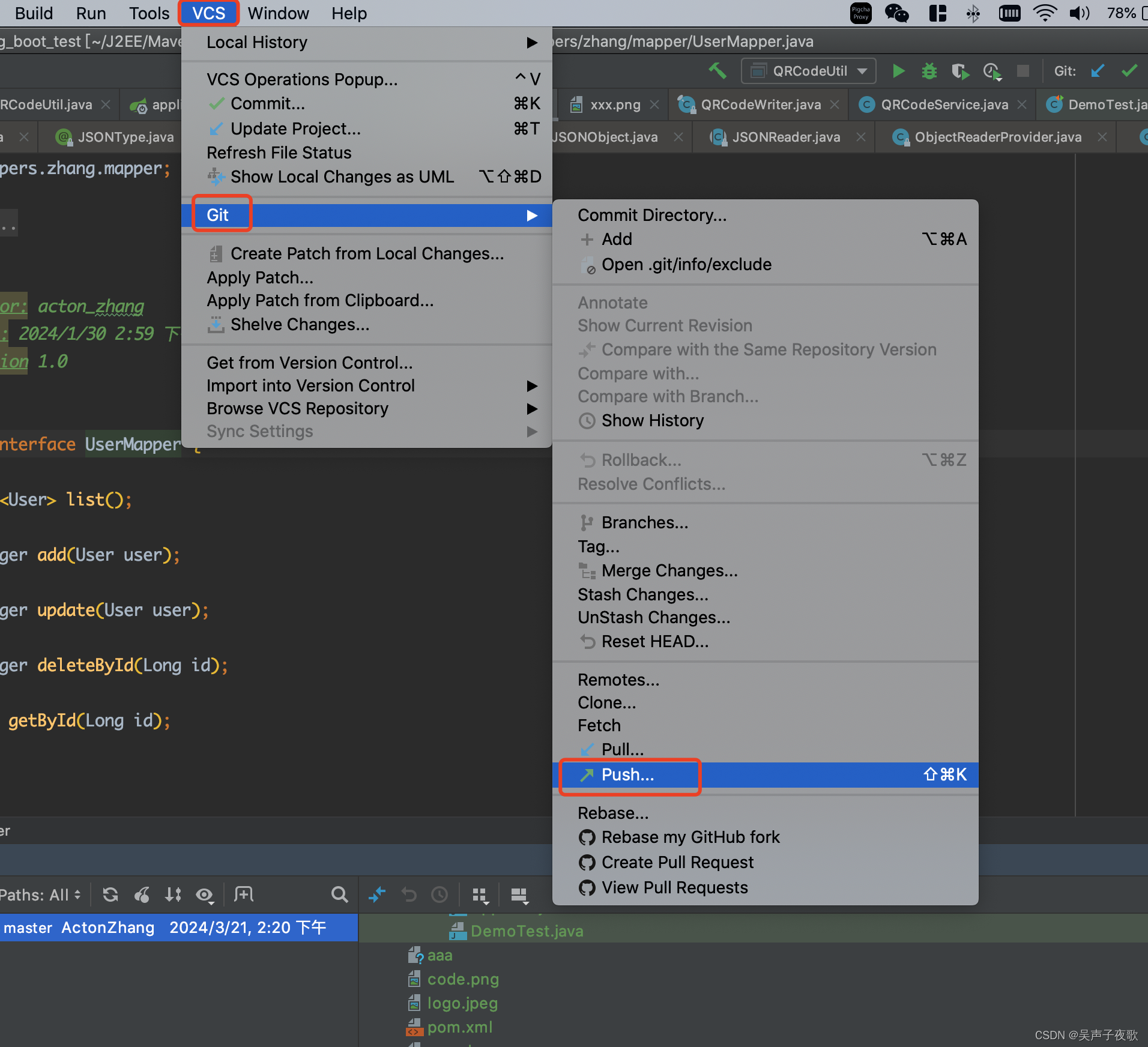Select Merge Changes...
Screen dimensions: 1148x1047
coord(765,570)
